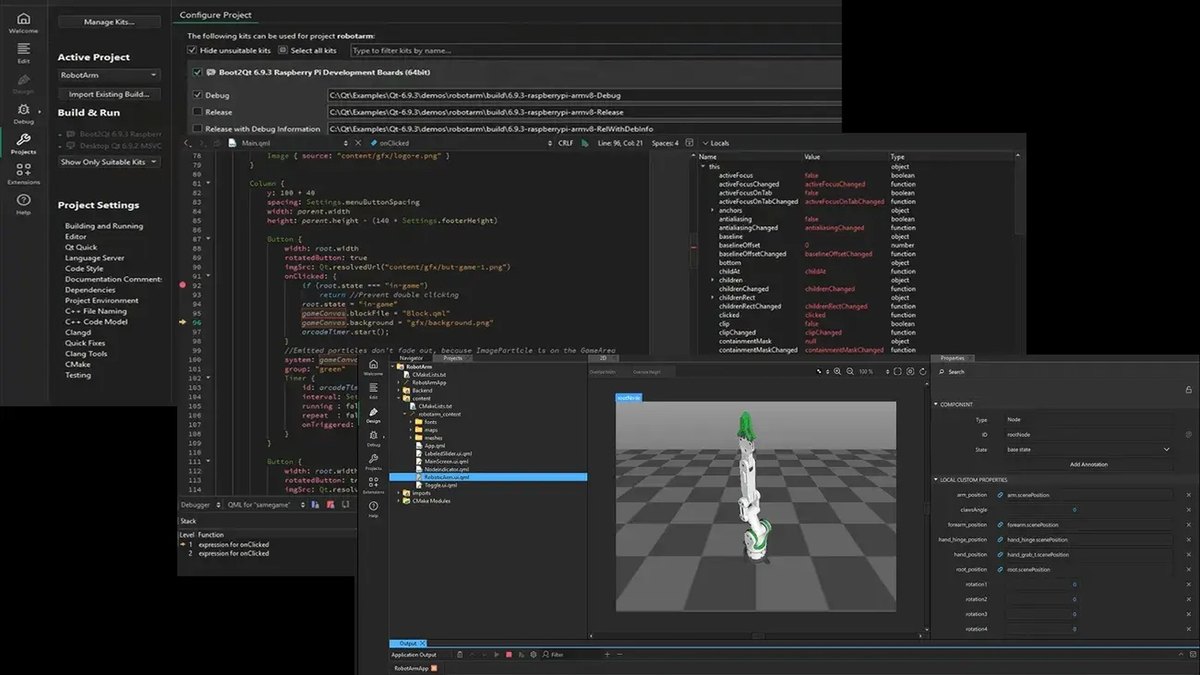Click the Design mode icon in Design window sidebar
Image resolution: width=1200 pixels, height=675 pixels.
pyautogui.click(x=373, y=414)
